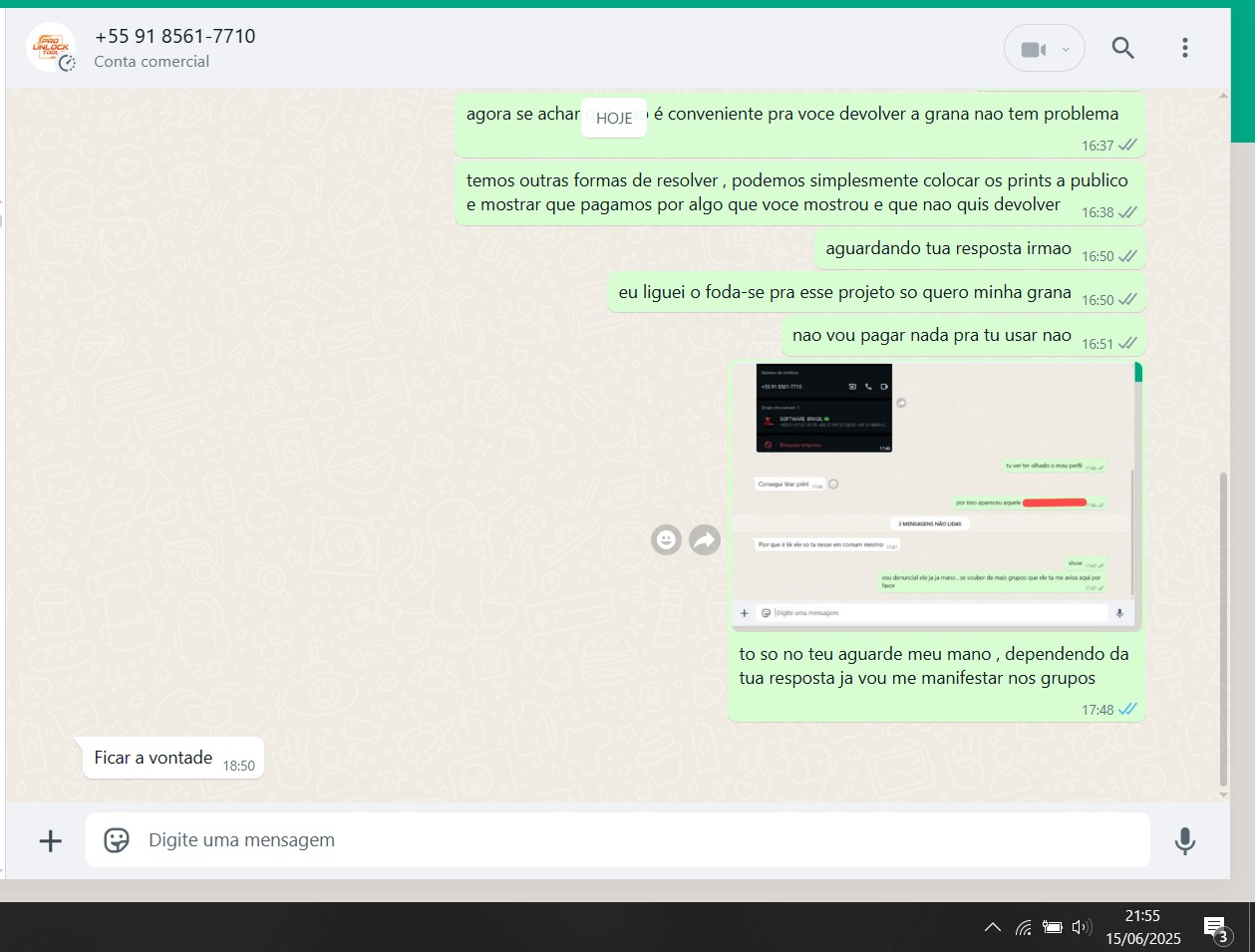
Task: Show hidden tray icons with the chevron
Action: 993,927
